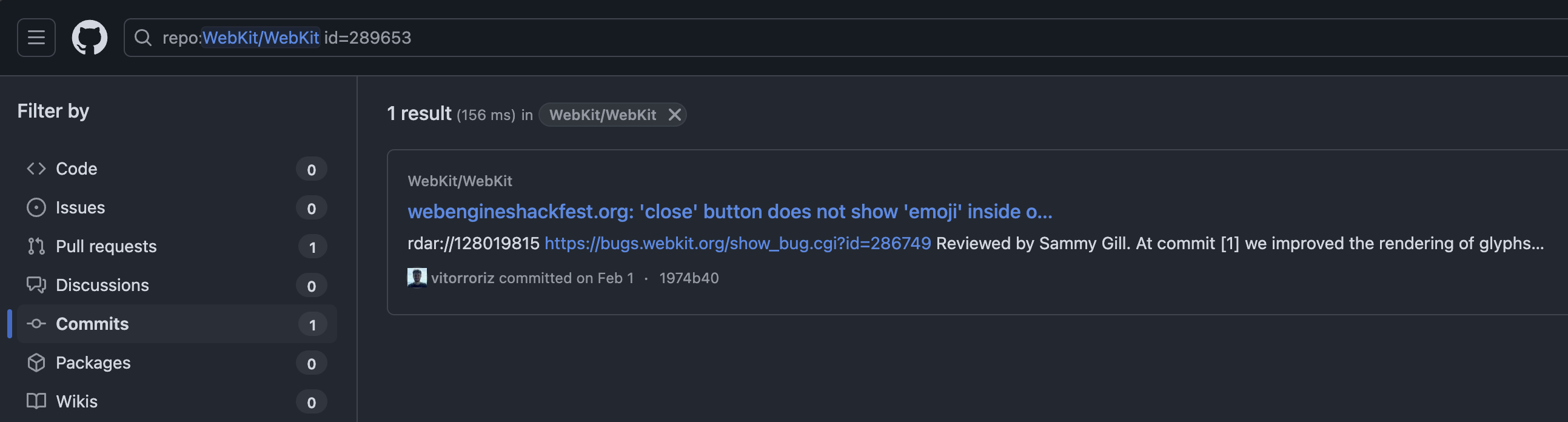Open vitorroriz user profile
The height and width of the screenshot is (422, 1568).
tap(463, 278)
